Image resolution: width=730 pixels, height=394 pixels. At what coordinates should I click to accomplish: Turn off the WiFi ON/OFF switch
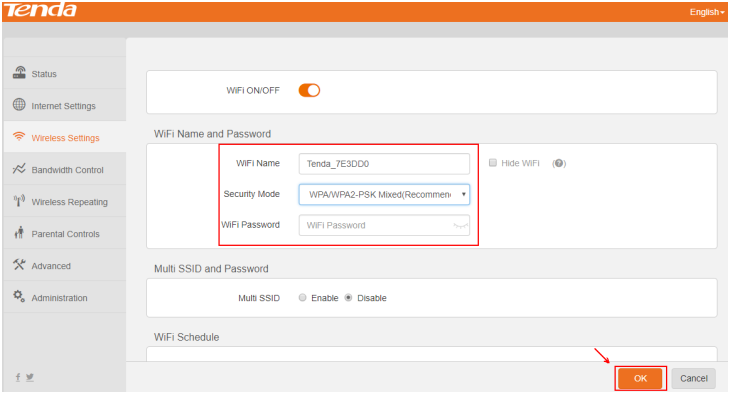pyautogui.click(x=309, y=90)
